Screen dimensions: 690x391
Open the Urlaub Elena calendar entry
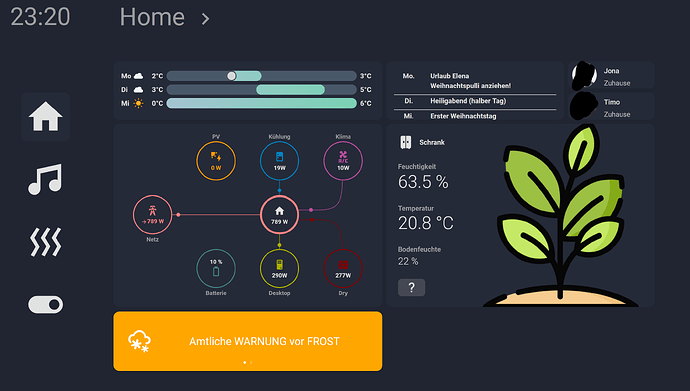[449, 76]
